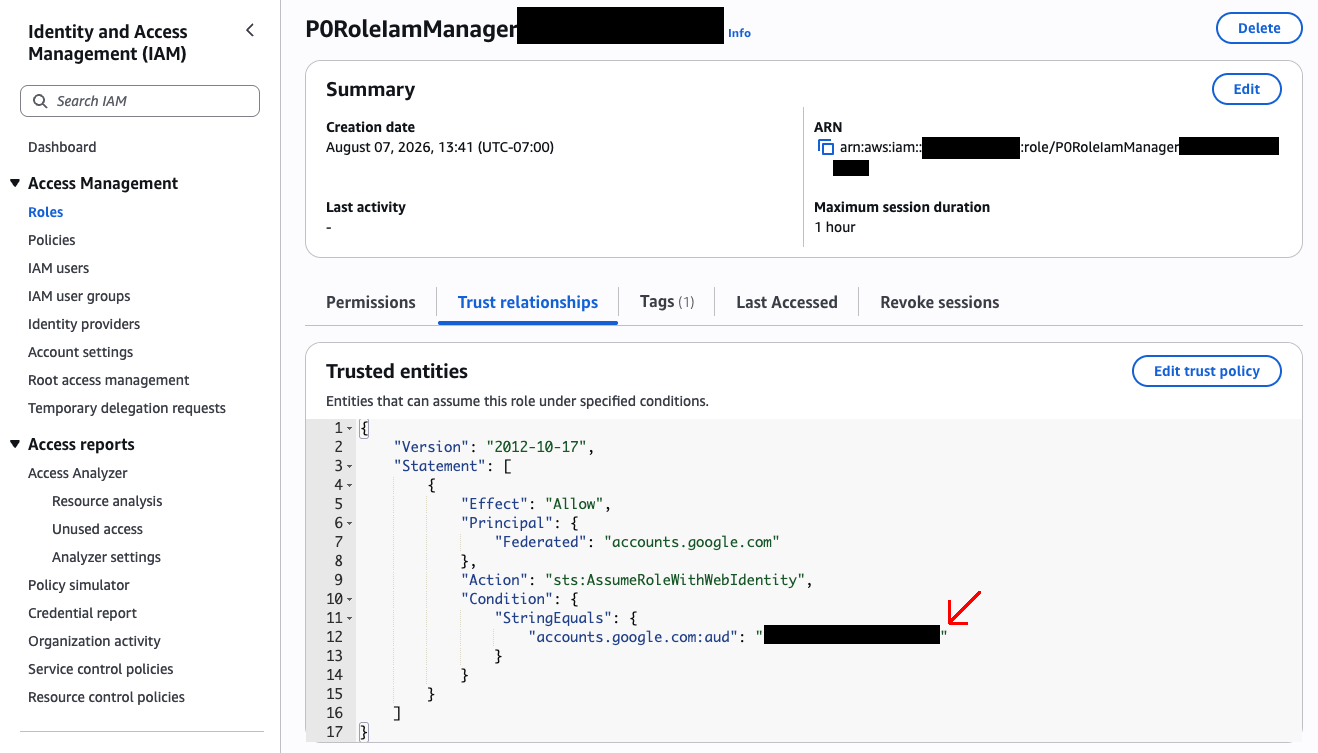Fold the StringEquals block at line 11
This screenshot has height=753, width=1318.
coord(350,618)
